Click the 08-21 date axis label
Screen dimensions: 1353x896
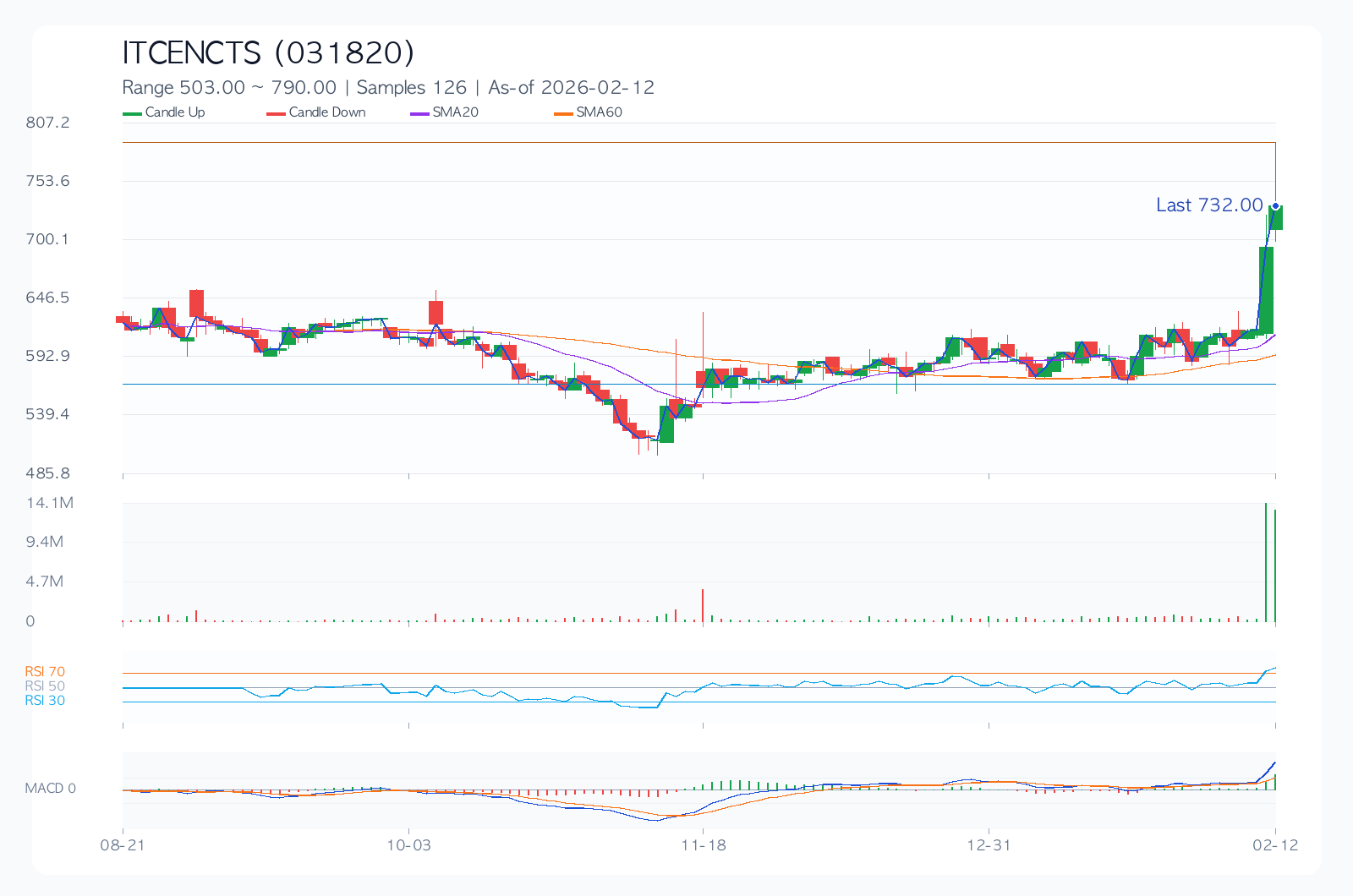coord(123,845)
